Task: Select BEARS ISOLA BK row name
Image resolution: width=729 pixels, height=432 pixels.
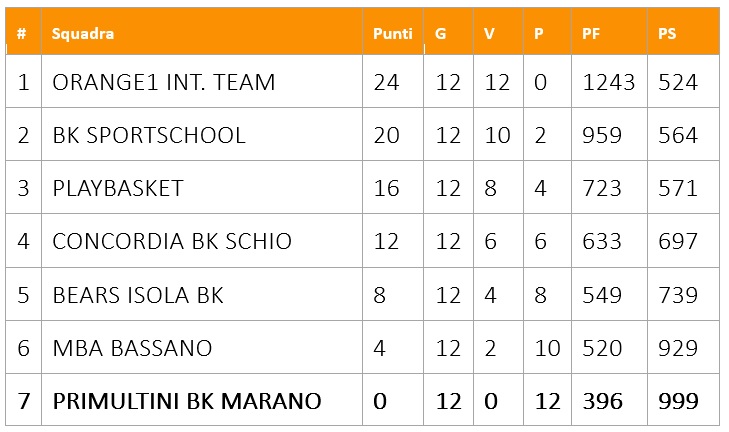Action: tap(138, 295)
